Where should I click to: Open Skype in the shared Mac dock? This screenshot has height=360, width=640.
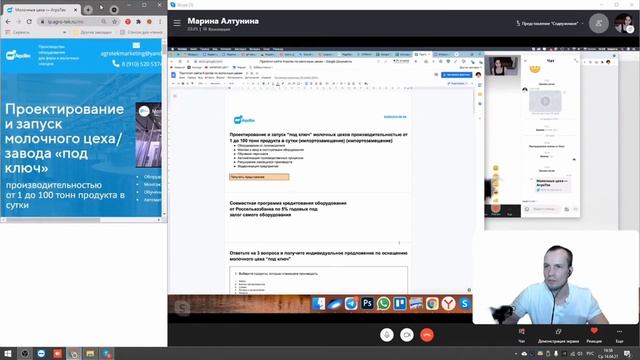tap(465, 304)
